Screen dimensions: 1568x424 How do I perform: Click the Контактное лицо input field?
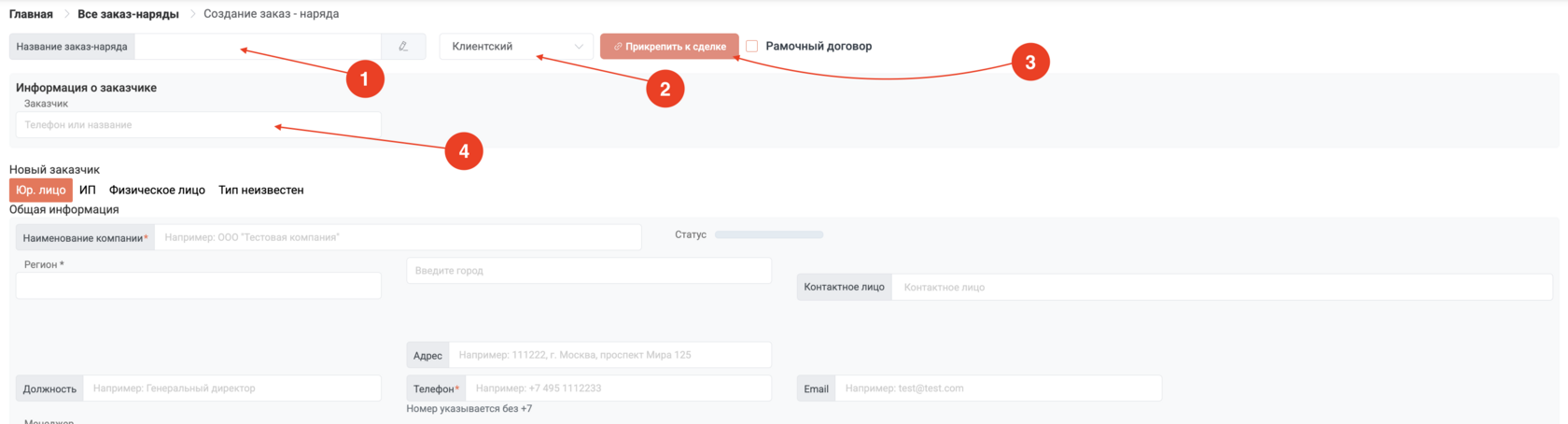pos(1222,288)
